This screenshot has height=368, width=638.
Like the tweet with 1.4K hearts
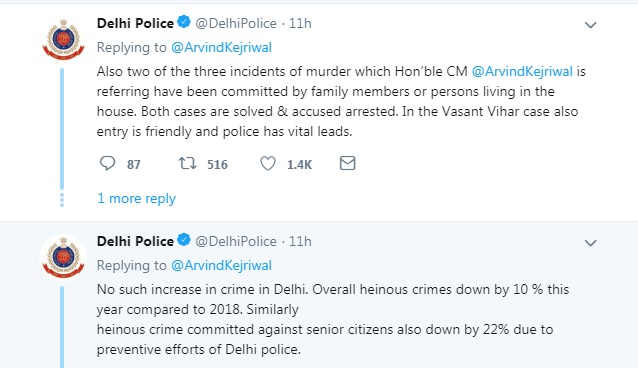point(268,163)
